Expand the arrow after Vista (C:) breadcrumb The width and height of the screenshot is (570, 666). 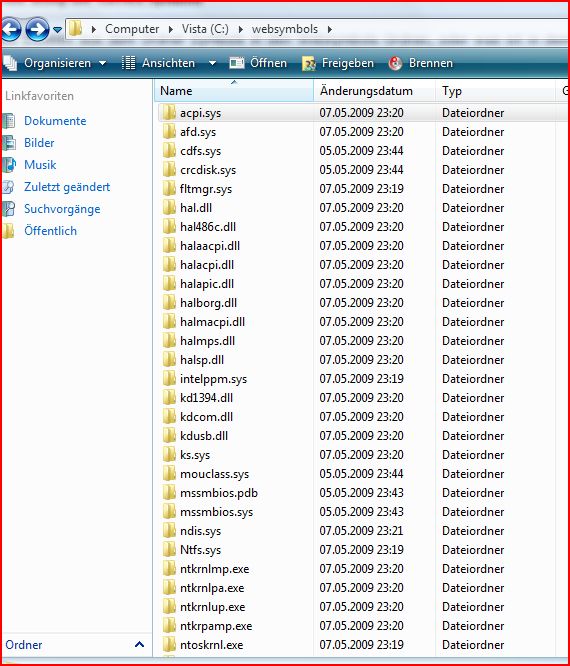240,29
